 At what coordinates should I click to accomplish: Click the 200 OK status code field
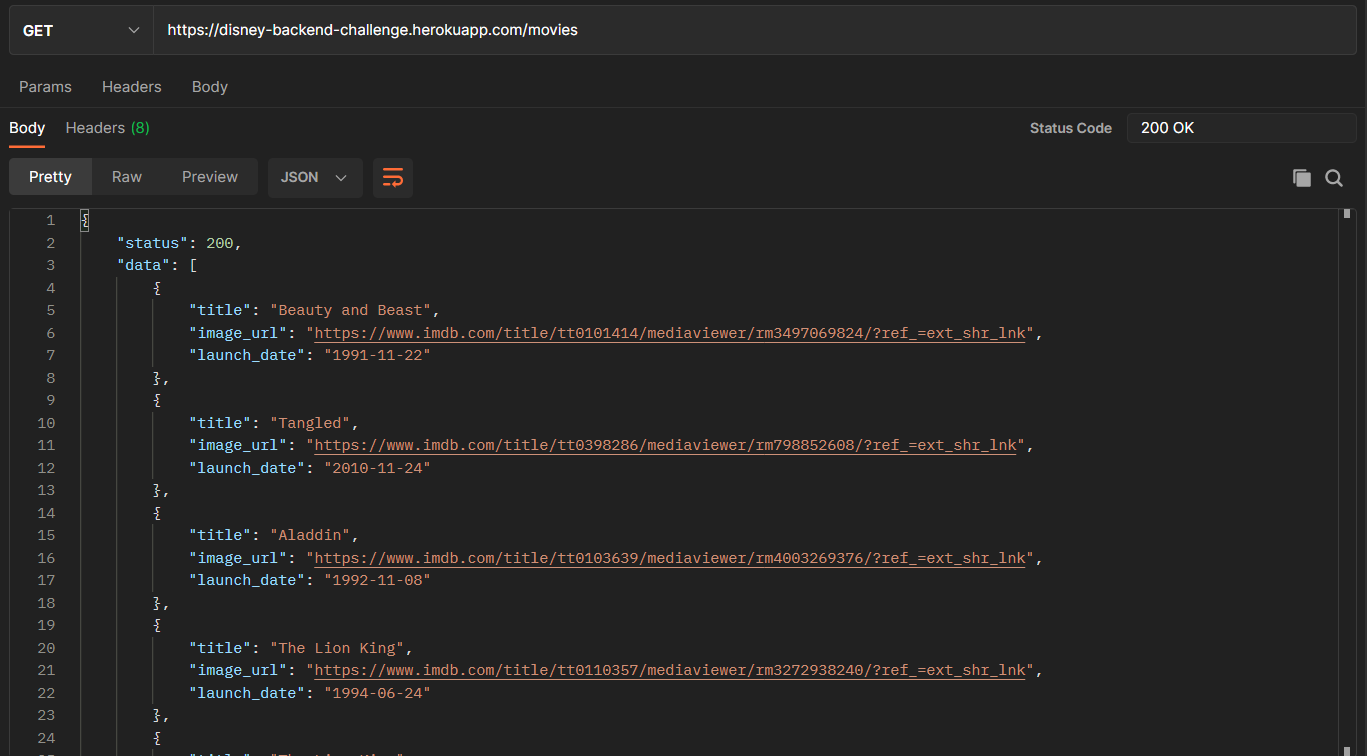1242,128
